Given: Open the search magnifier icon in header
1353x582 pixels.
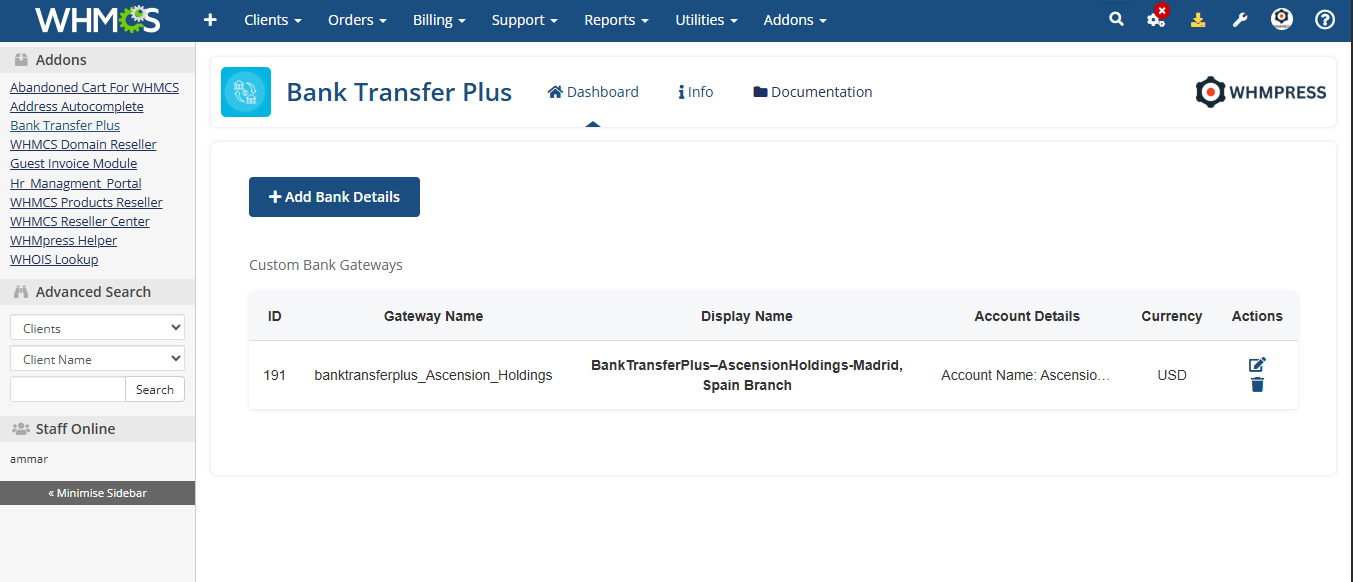Looking at the screenshot, I should [x=1116, y=20].
